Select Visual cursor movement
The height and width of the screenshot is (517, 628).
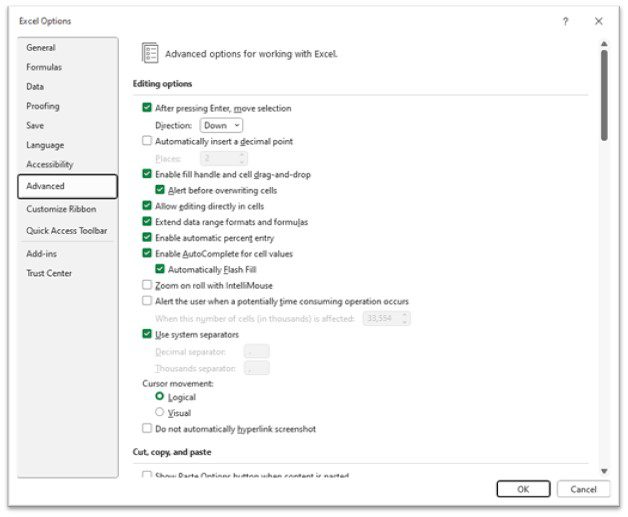159,412
